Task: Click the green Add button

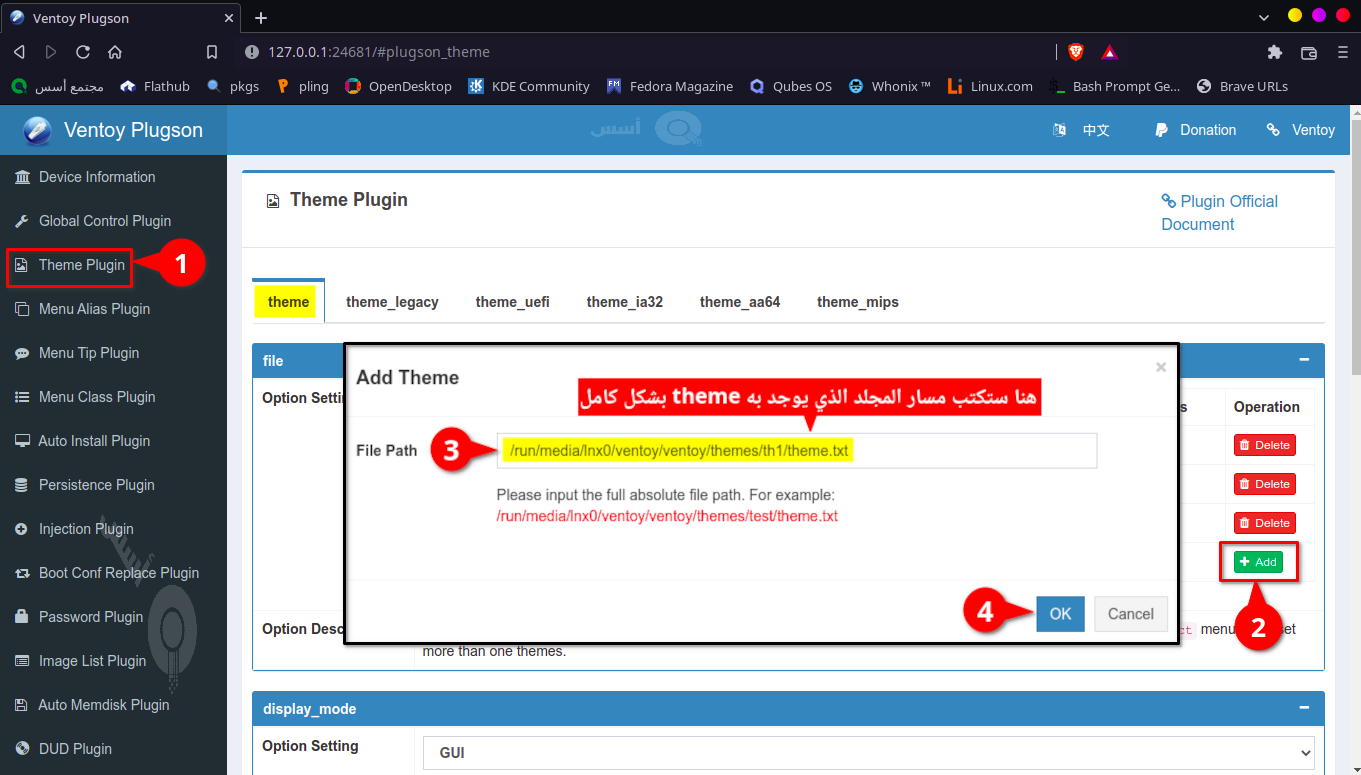Action: click(1258, 562)
